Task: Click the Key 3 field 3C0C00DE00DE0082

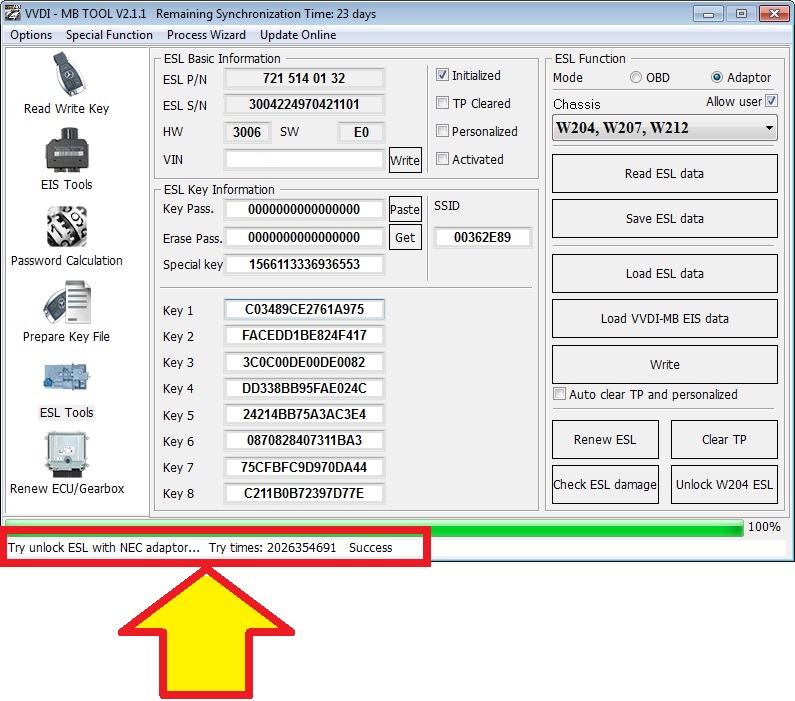Action: click(x=304, y=362)
